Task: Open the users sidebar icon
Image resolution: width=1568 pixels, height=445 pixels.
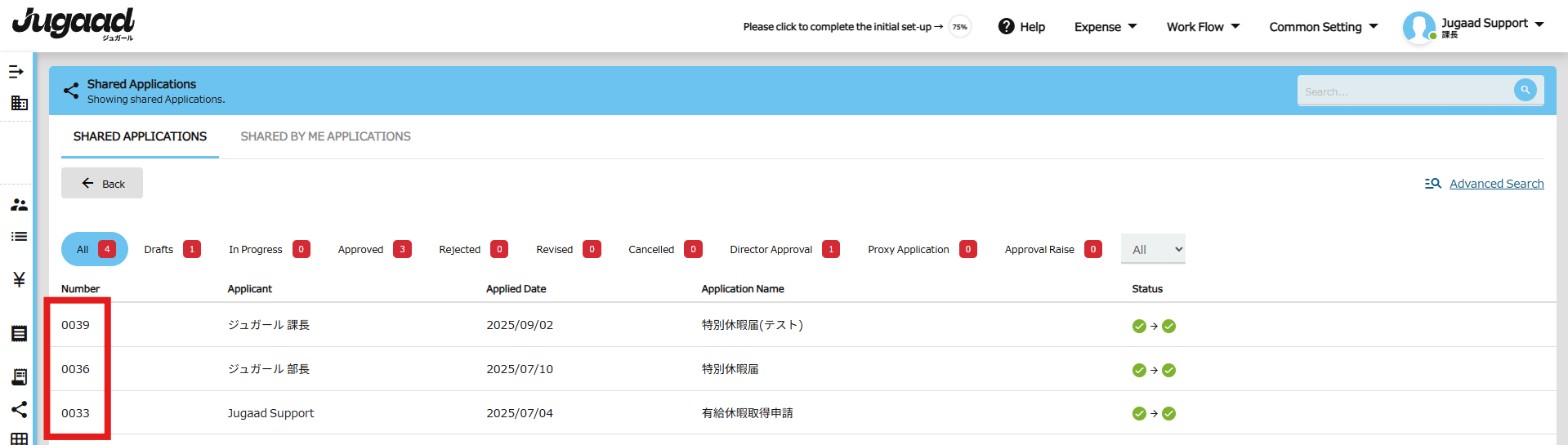Action: click(19, 205)
